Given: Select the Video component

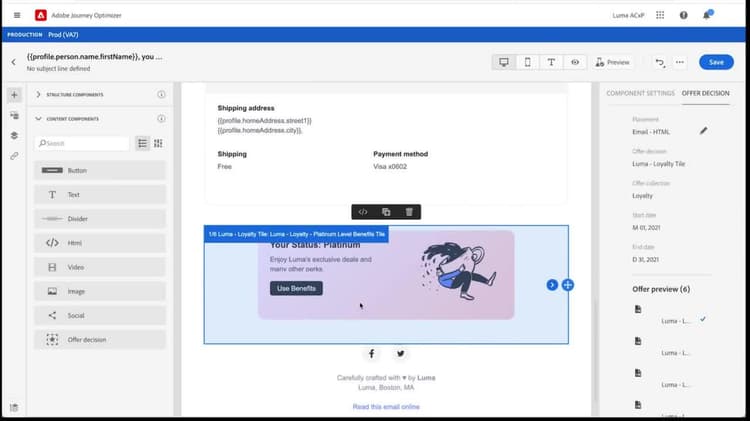Looking at the screenshot, I should [100, 267].
